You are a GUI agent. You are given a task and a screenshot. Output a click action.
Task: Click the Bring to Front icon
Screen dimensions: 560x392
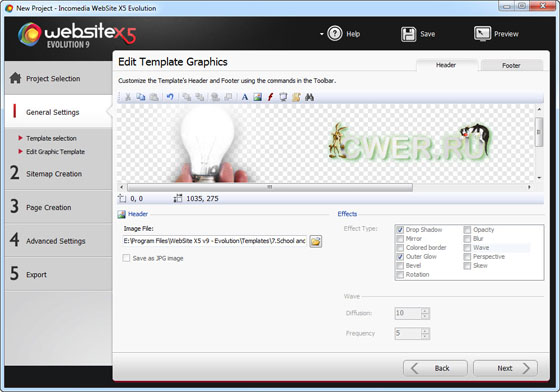click(186, 97)
